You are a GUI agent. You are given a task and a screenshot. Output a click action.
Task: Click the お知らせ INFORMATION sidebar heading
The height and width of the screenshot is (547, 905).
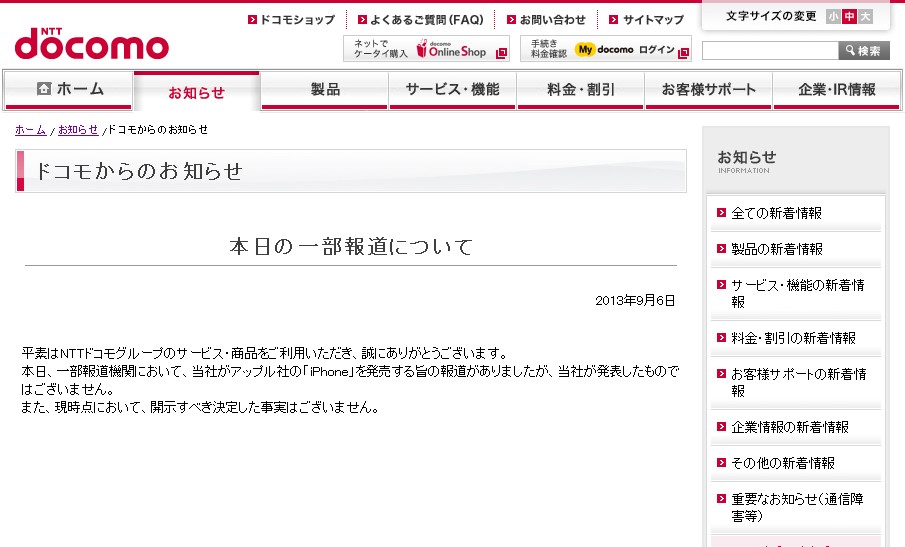[746, 161]
